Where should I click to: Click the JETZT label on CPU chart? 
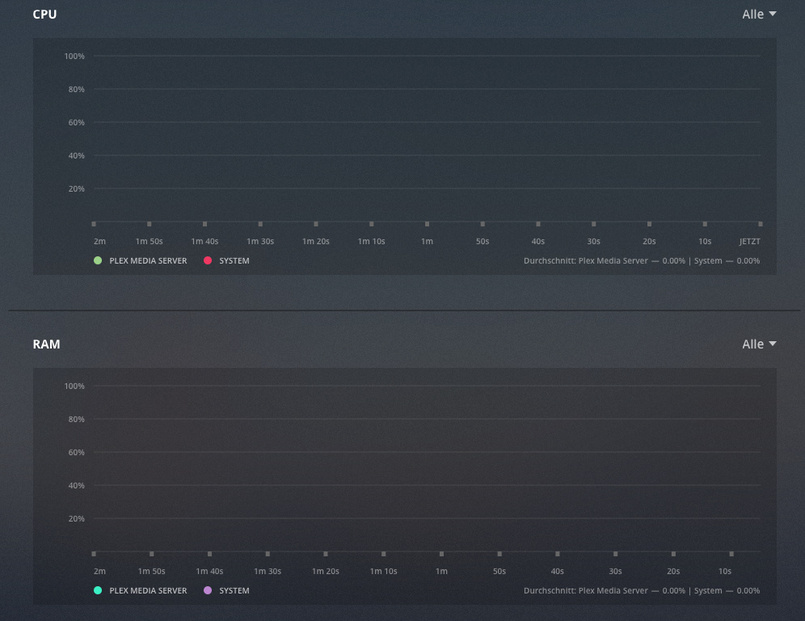pyautogui.click(x=750, y=241)
